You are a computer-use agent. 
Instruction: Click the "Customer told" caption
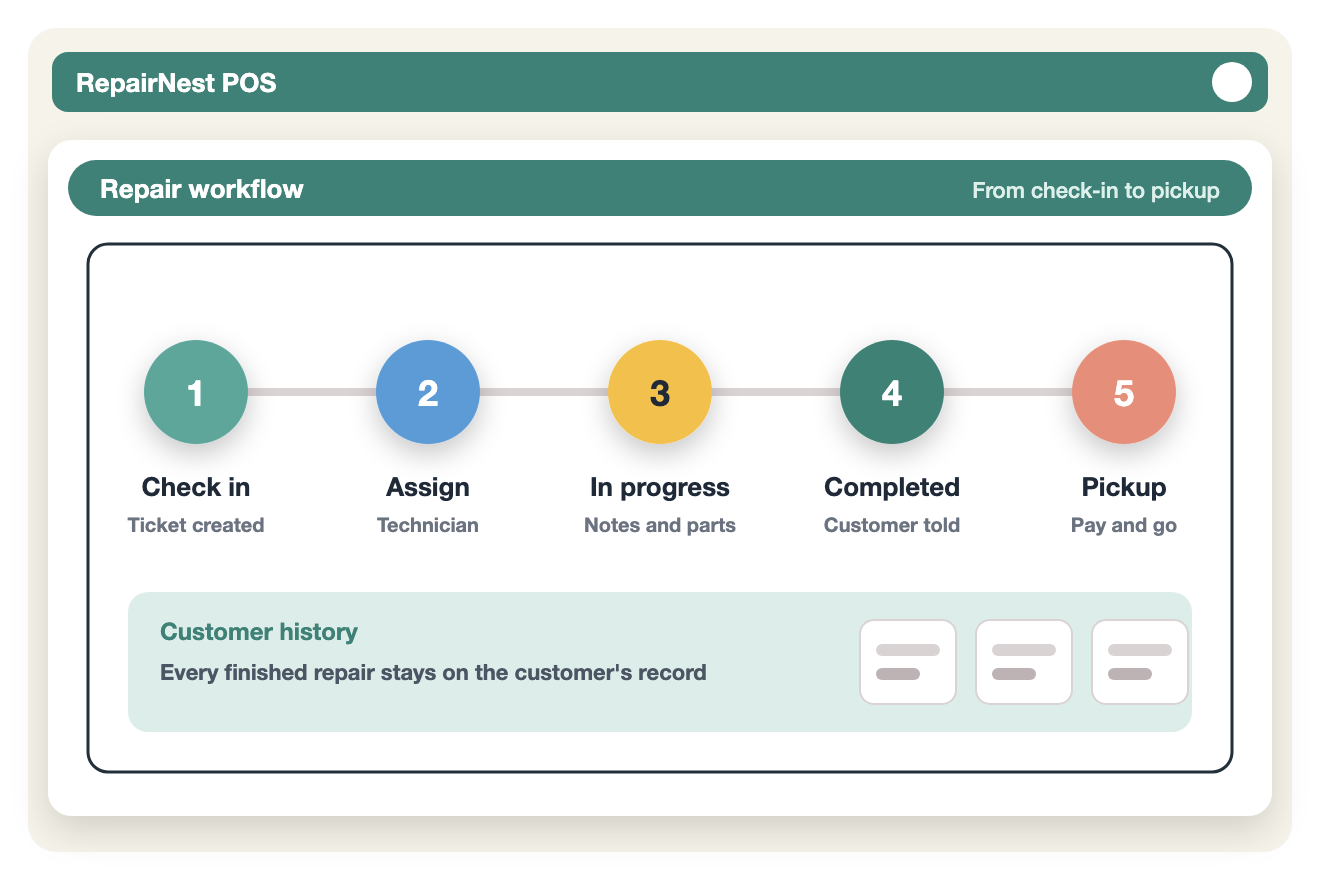click(x=892, y=525)
